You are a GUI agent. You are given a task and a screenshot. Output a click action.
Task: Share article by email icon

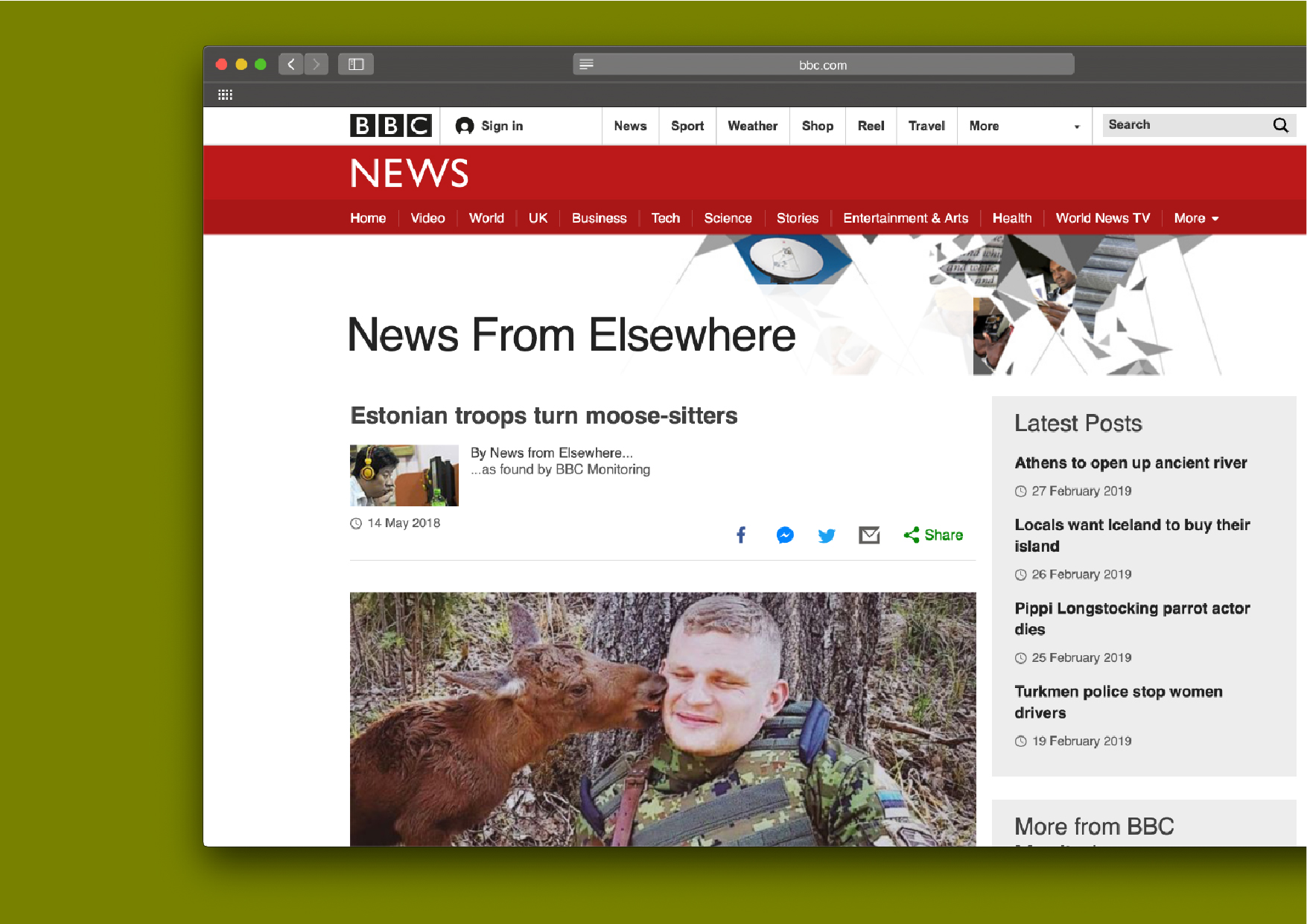tap(869, 535)
